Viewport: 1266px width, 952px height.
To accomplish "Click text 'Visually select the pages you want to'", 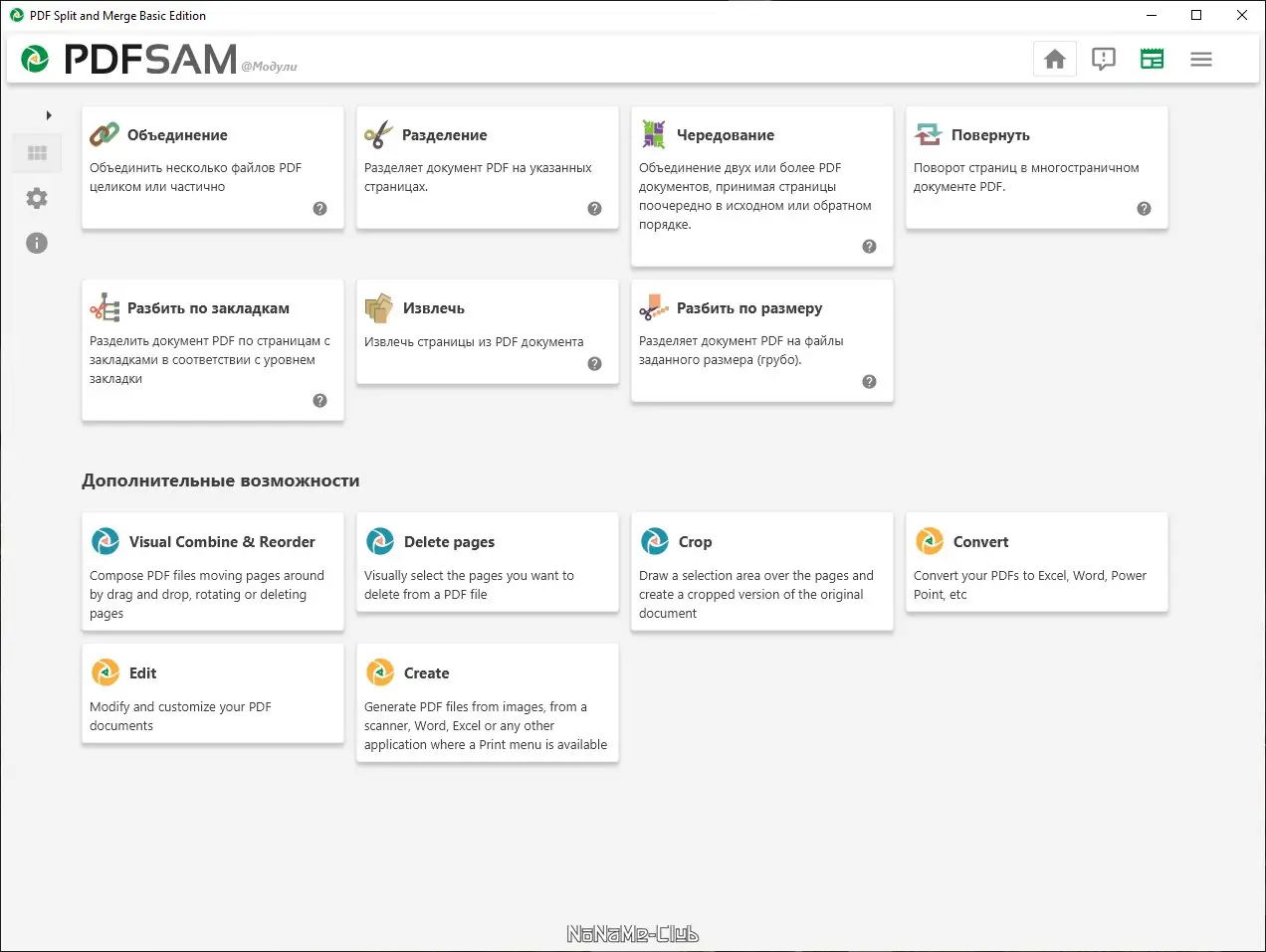I will [x=469, y=576].
